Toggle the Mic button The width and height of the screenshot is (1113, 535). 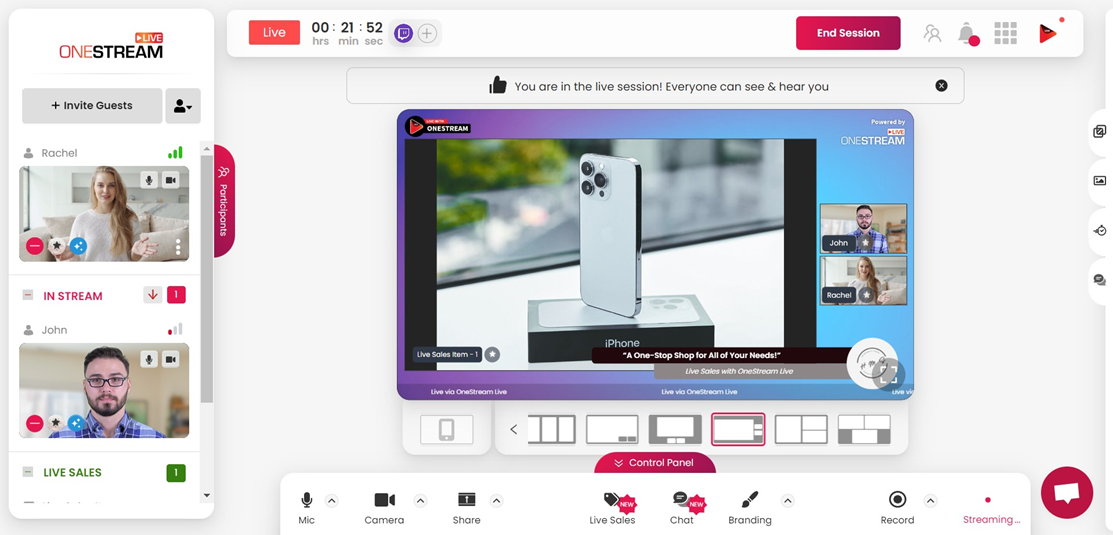pyautogui.click(x=307, y=507)
